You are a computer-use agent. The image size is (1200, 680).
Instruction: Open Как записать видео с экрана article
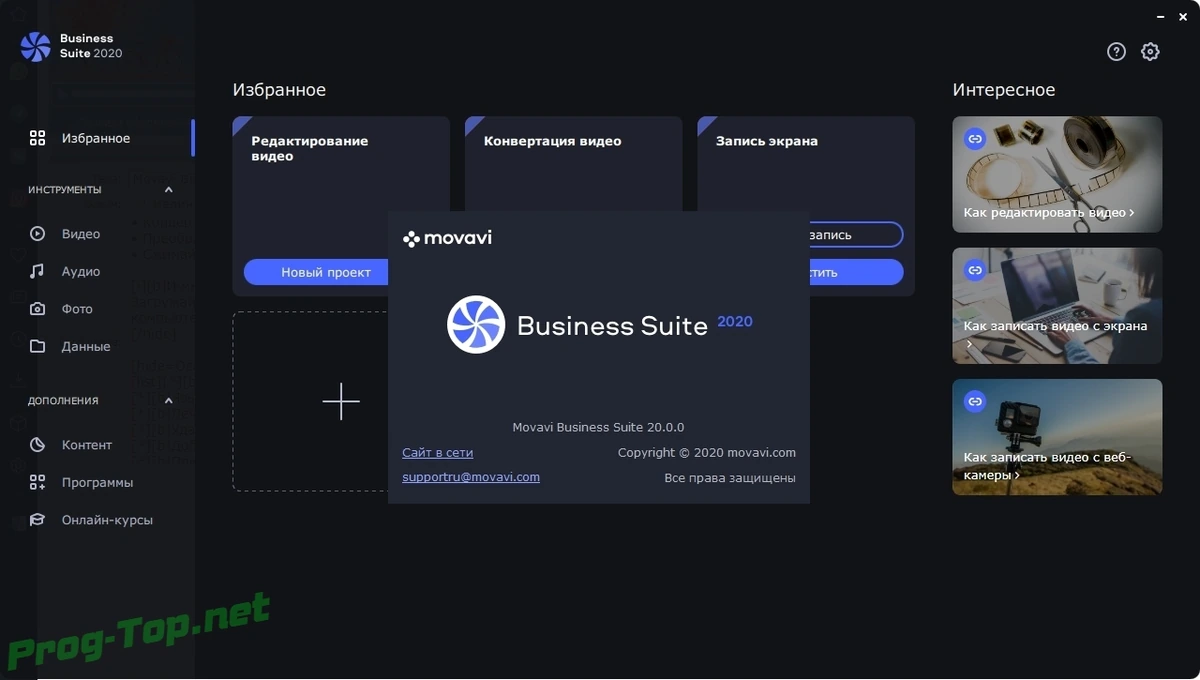coord(1057,305)
